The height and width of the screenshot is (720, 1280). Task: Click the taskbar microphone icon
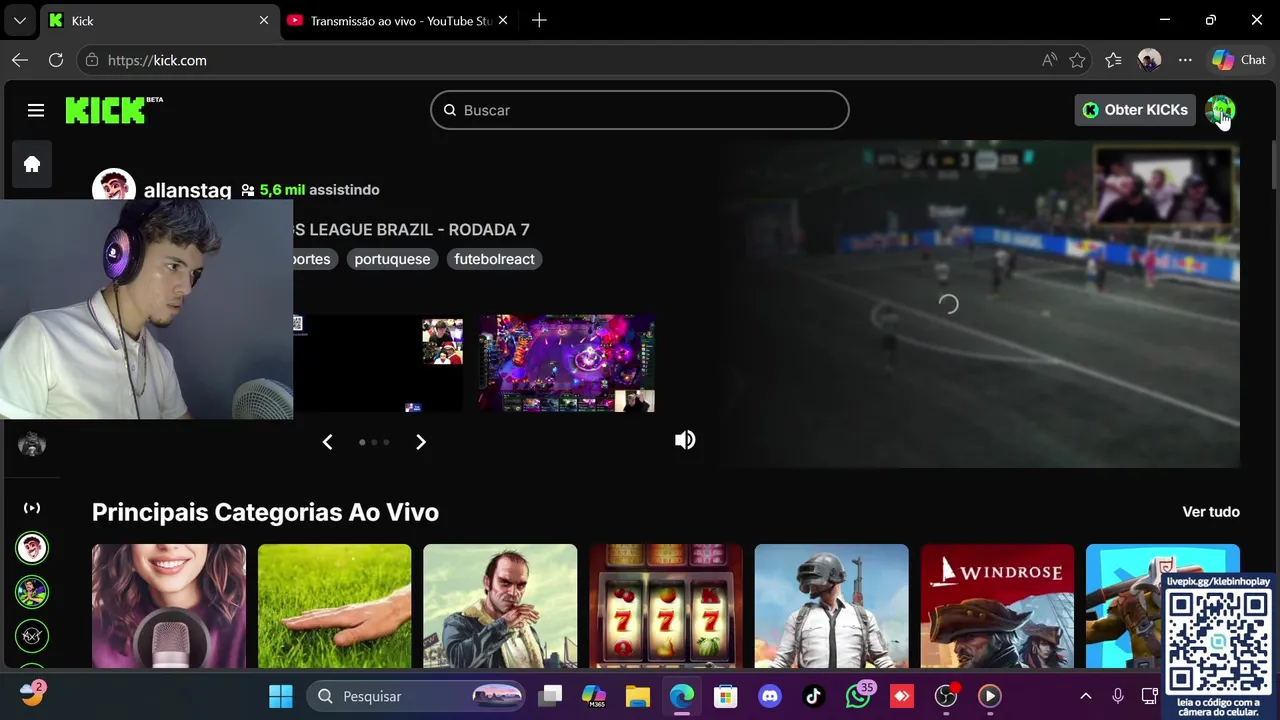(x=1118, y=696)
